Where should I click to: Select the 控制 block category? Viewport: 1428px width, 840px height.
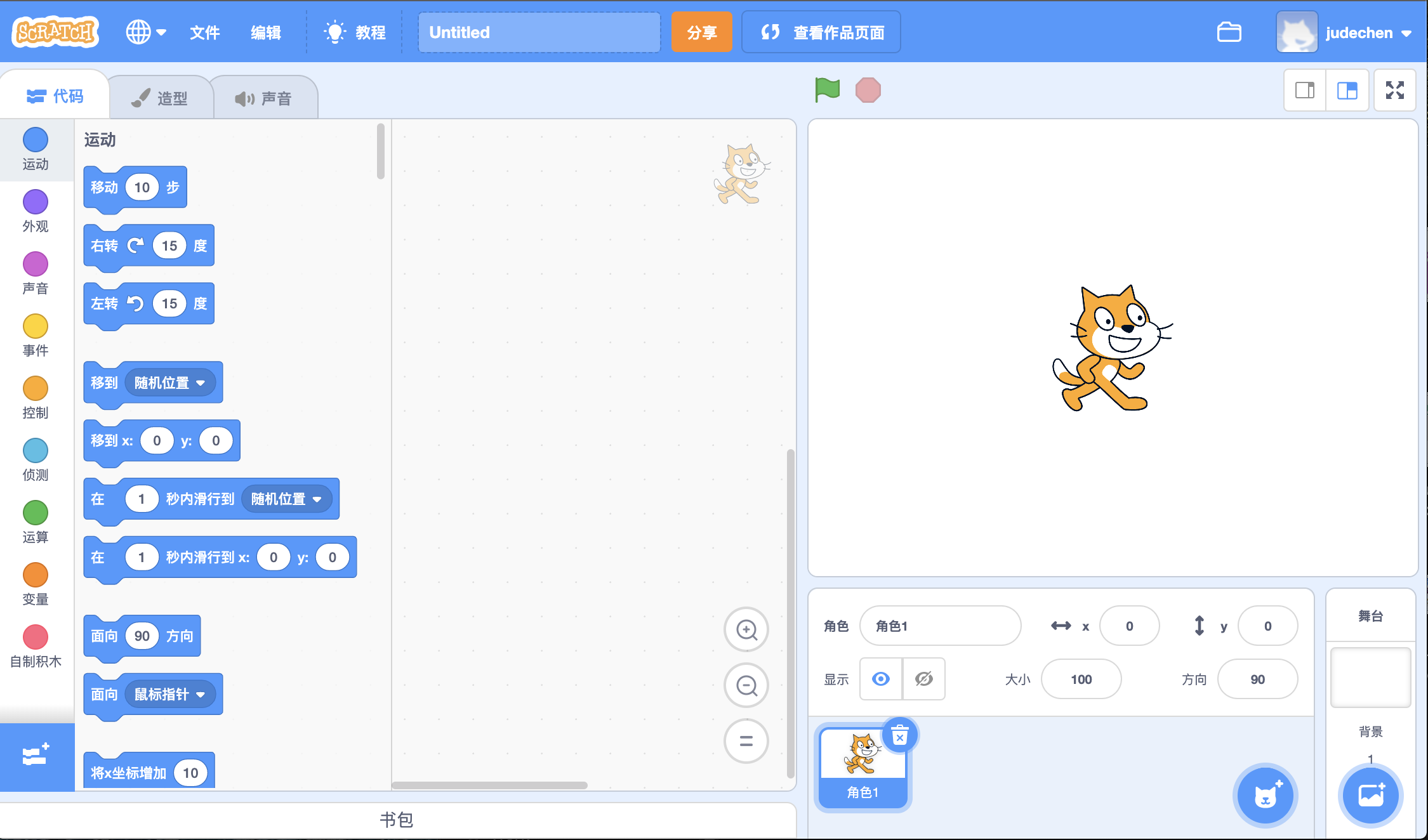36,398
